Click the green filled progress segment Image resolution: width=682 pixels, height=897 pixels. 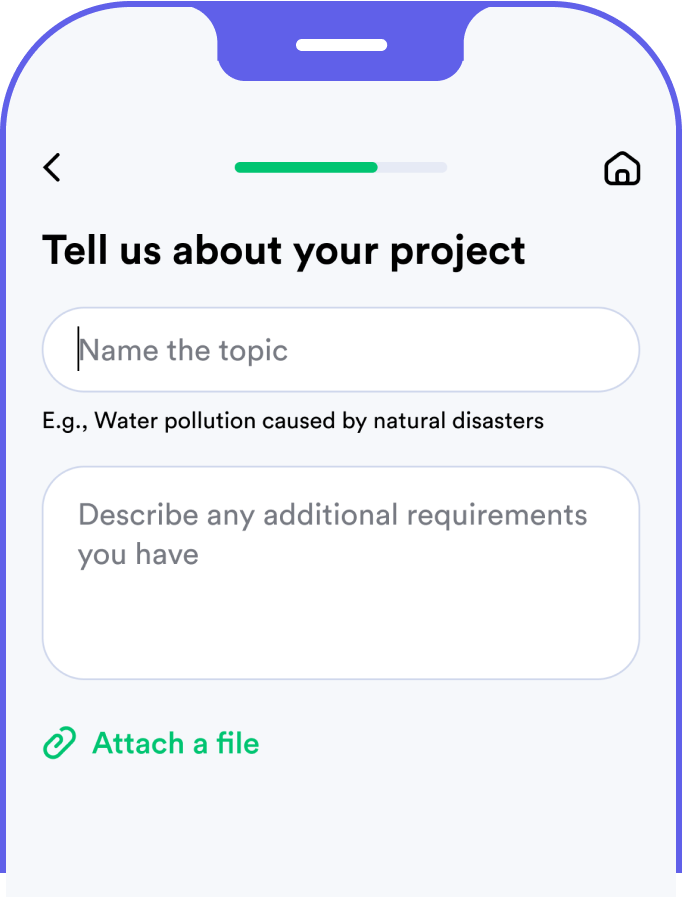point(305,167)
